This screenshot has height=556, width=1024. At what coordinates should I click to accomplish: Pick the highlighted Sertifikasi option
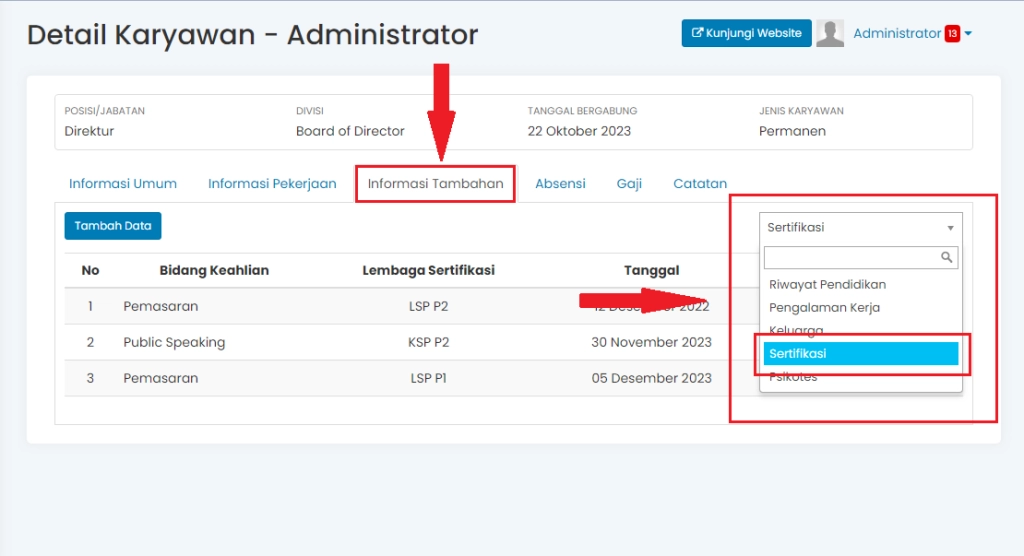click(860, 354)
